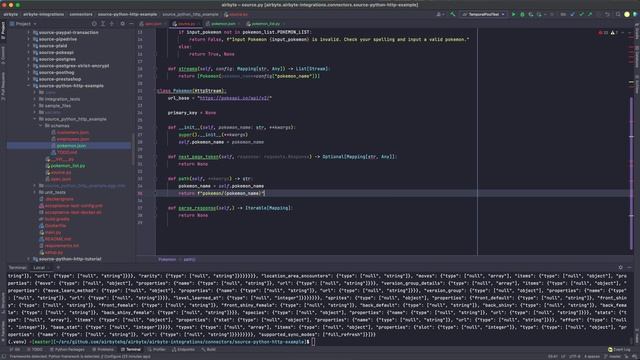Click the terminal command prompt input
640x360 pixels.
(313, 342)
